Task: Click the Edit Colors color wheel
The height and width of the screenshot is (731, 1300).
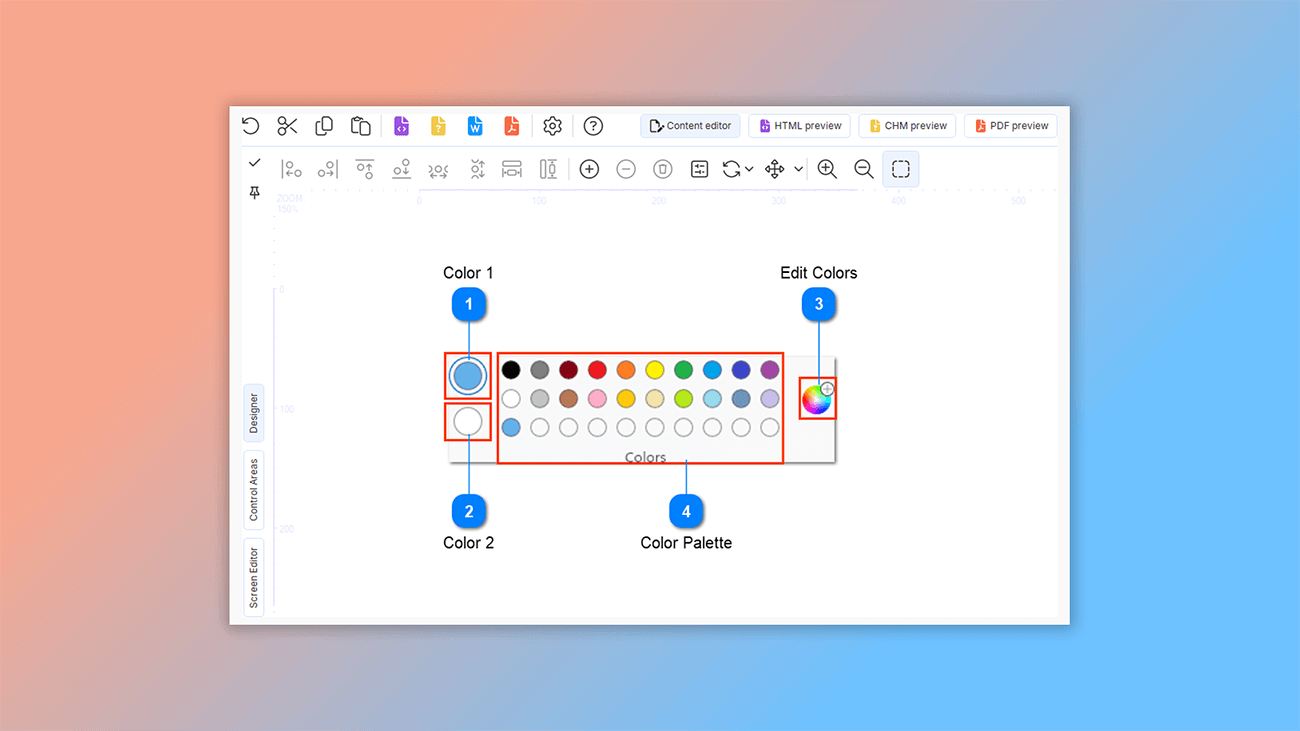Action: coord(815,397)
